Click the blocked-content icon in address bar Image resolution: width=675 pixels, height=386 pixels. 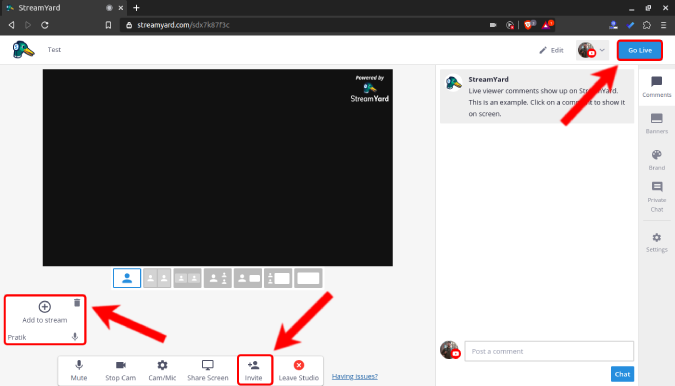[510, 25]
